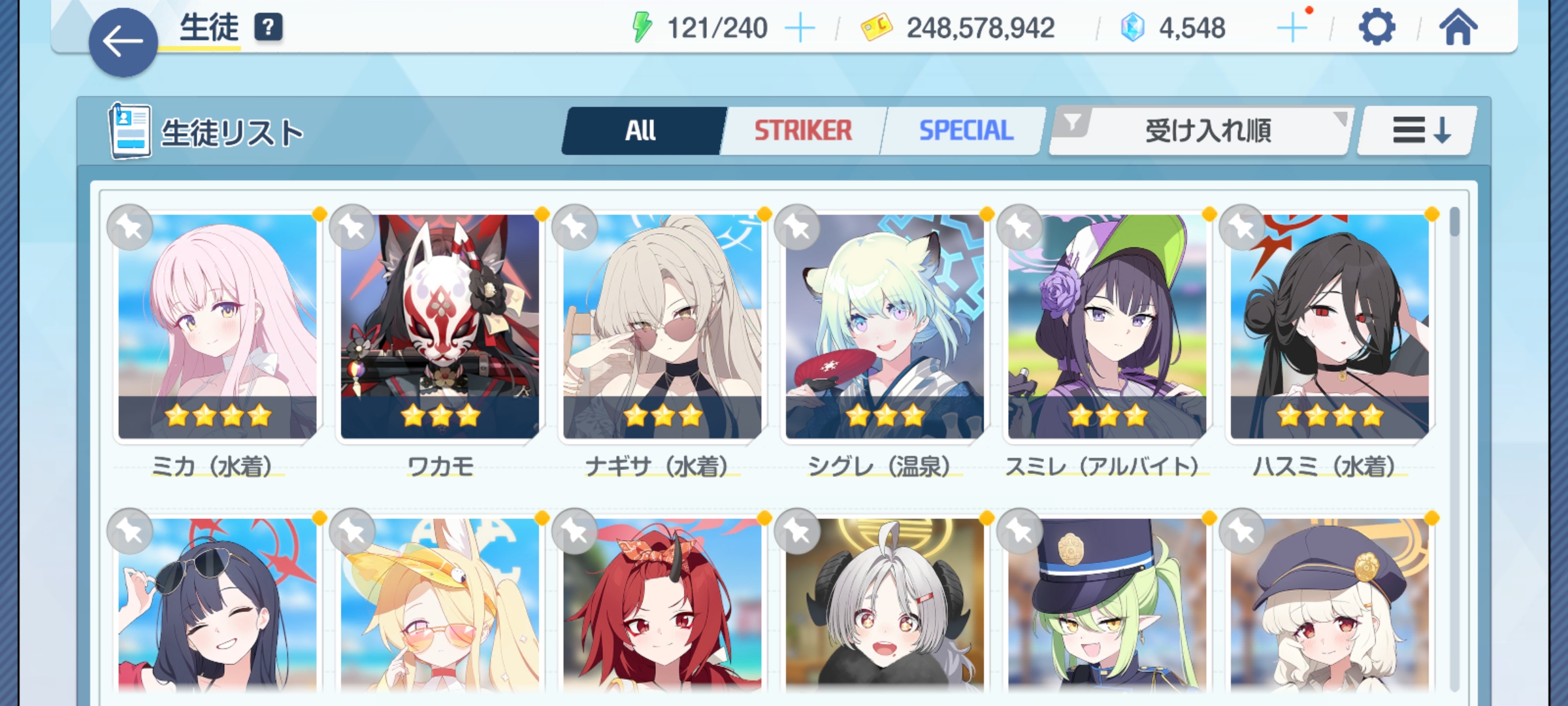Open the settings gear

(x=1377, y=27)
